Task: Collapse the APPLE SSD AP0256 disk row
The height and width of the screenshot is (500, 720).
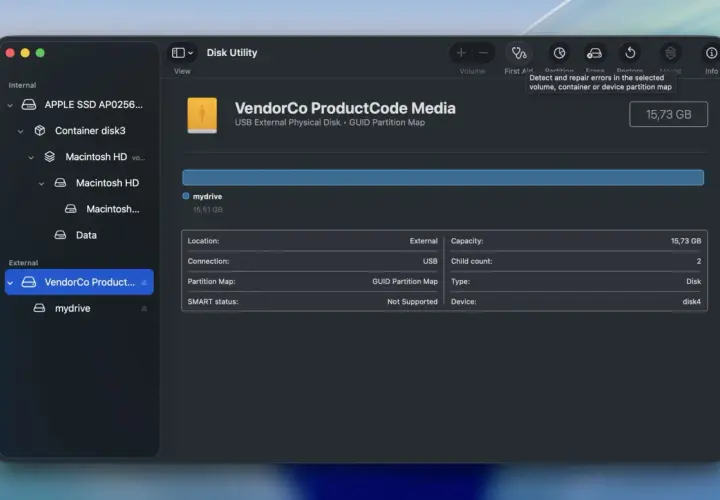Action: click(10, 105)
